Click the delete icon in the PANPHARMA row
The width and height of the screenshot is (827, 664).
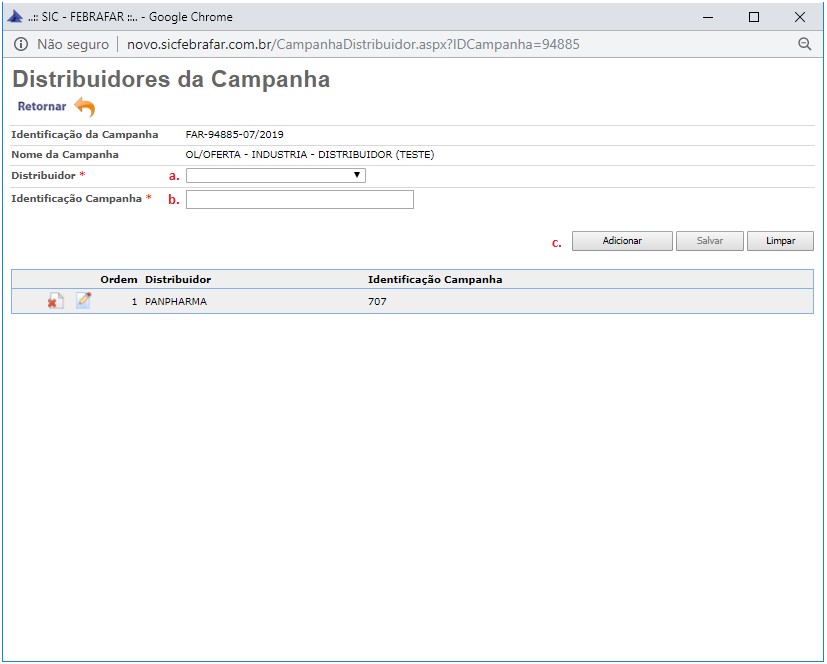click(x=56, y=301)
